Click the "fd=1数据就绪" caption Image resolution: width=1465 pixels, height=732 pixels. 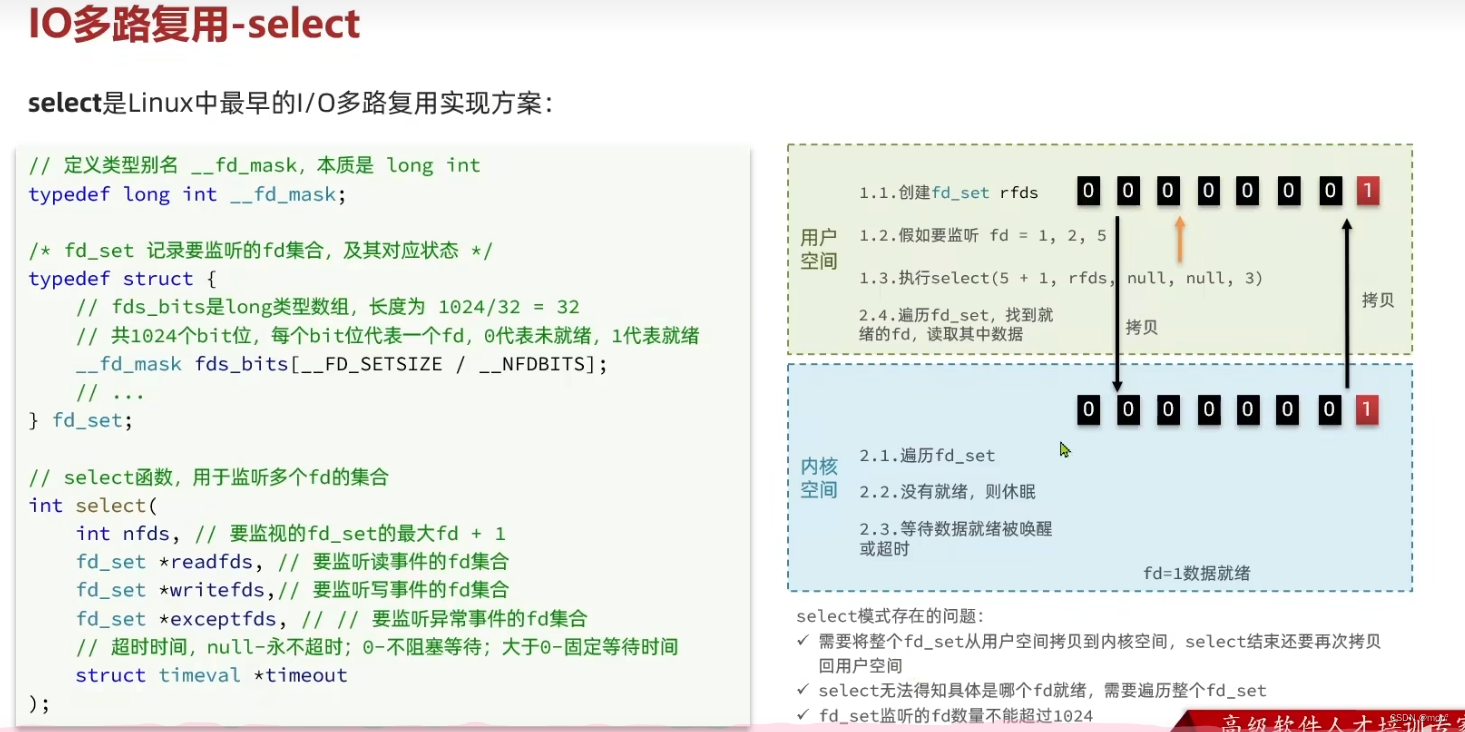tap(1197, 574)
